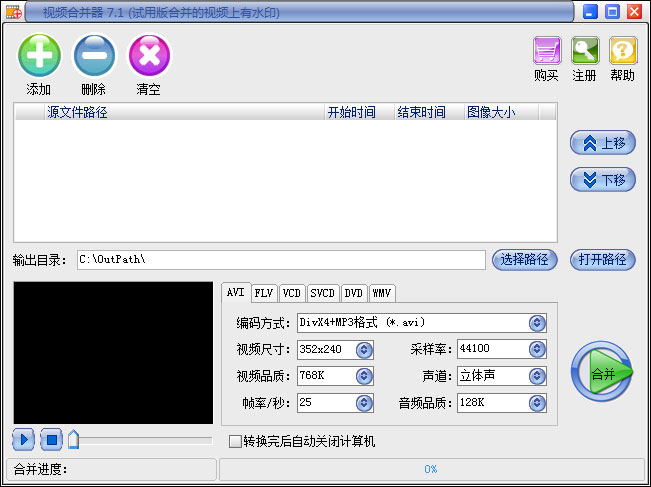Open the Help (帮助) question icon
The image size is (651, 487).
(x=623, y=51)
